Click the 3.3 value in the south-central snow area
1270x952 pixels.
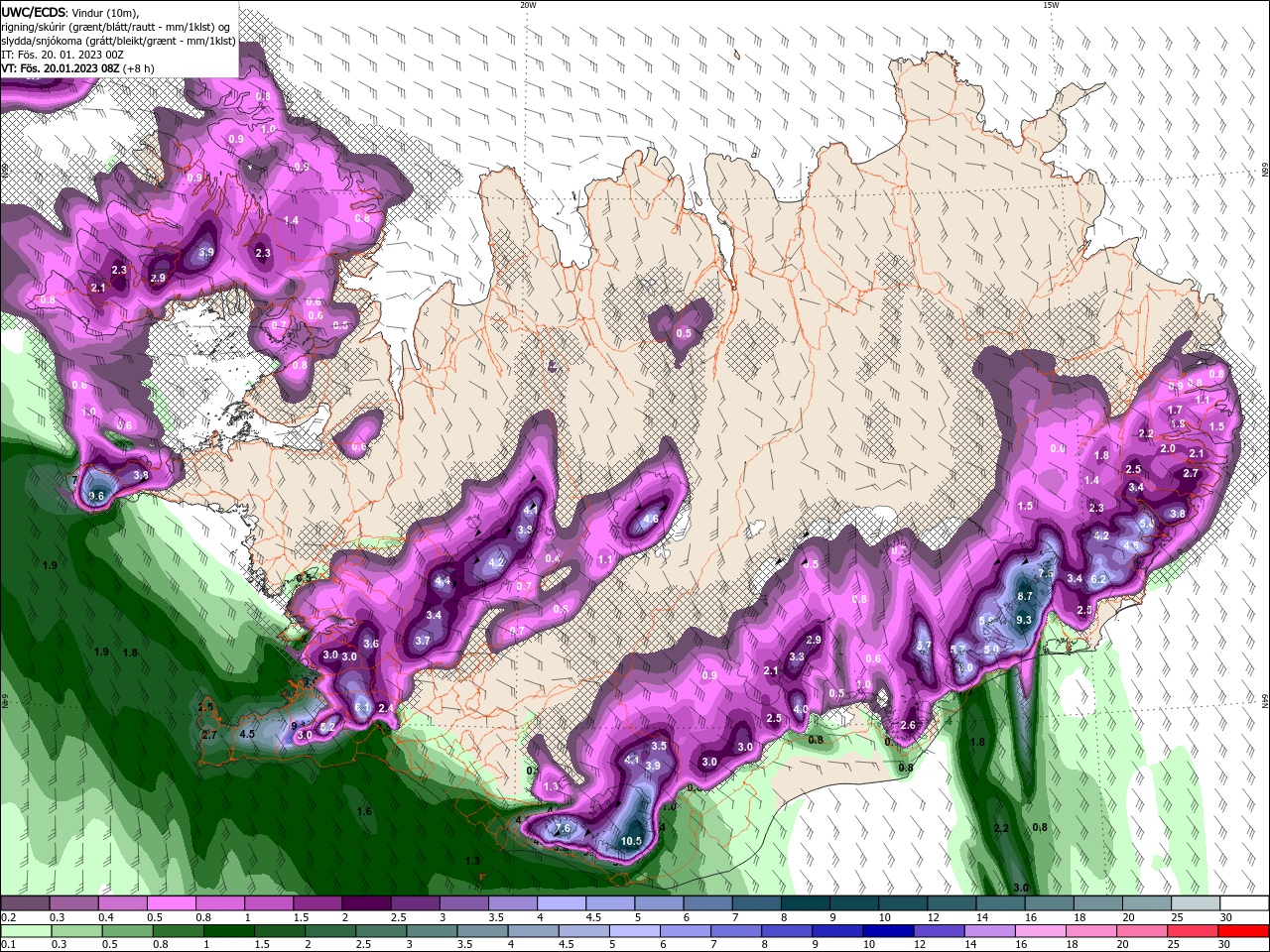click(x=796, y=657)
